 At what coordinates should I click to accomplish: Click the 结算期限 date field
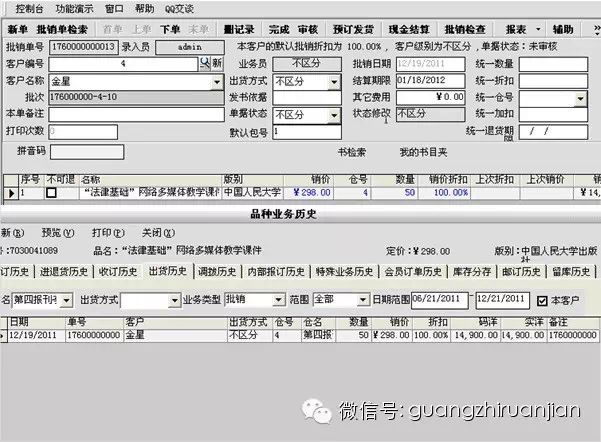tap(430, 81)
